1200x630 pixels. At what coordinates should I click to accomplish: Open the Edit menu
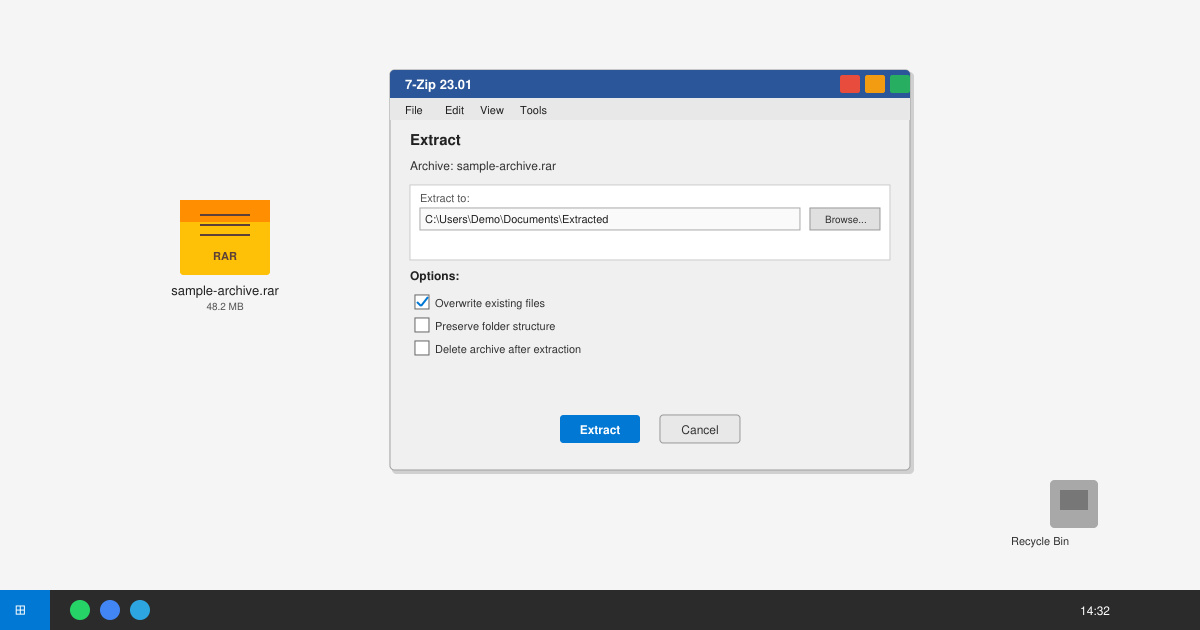pyautogui.click(x=454, y=110)
